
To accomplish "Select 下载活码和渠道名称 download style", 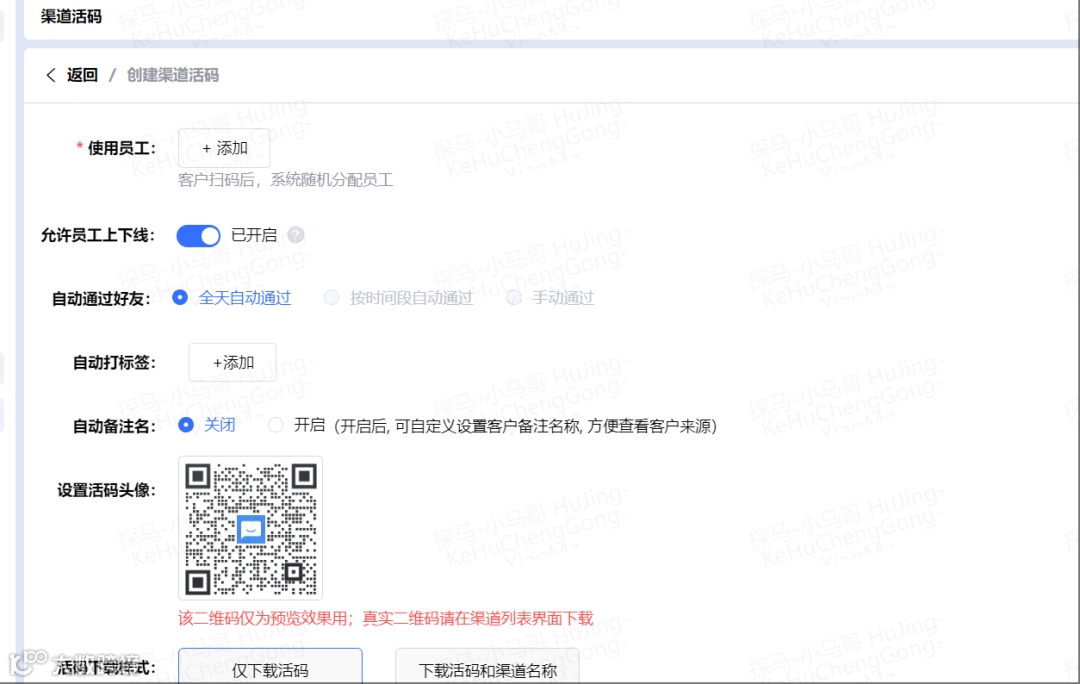I will click(487, 668).
